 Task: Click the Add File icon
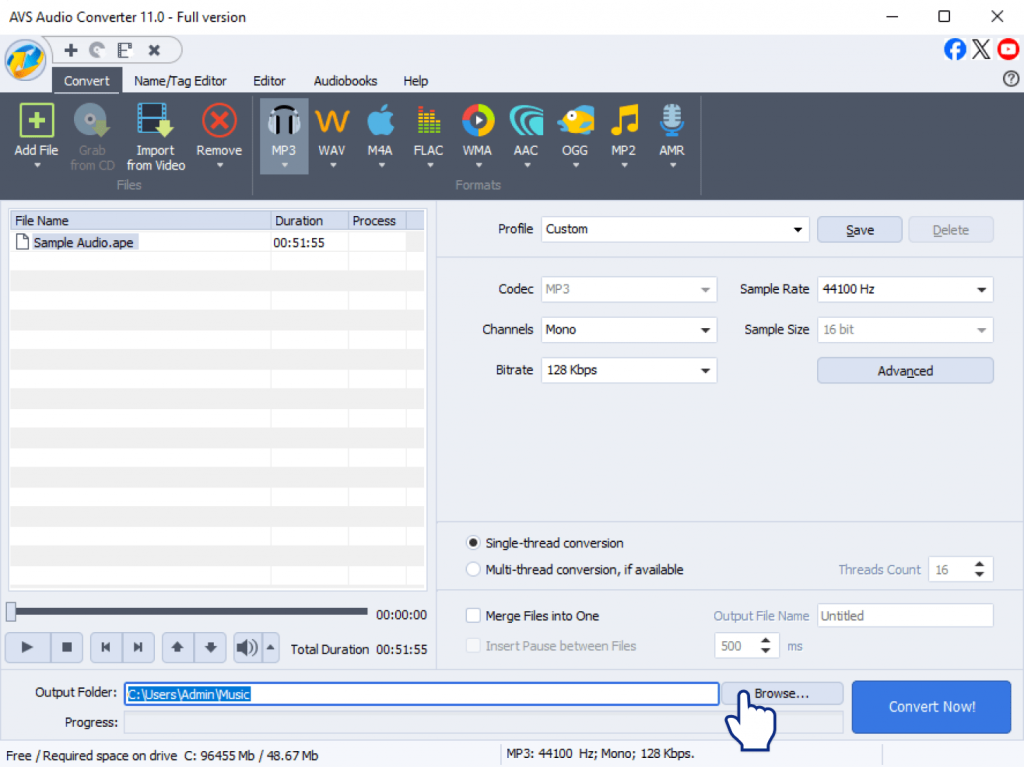[x=37, y=122]
